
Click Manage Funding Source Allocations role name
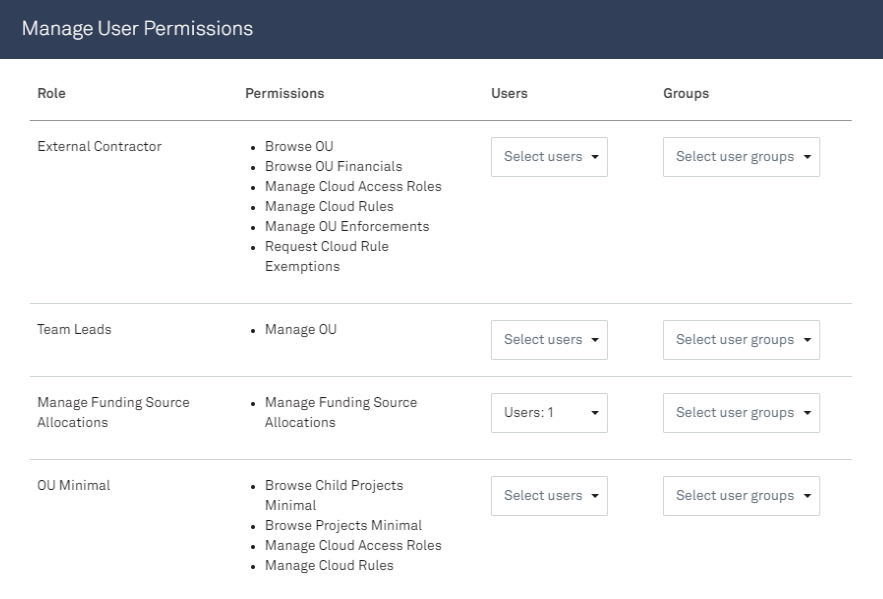(x=113, y=412)
